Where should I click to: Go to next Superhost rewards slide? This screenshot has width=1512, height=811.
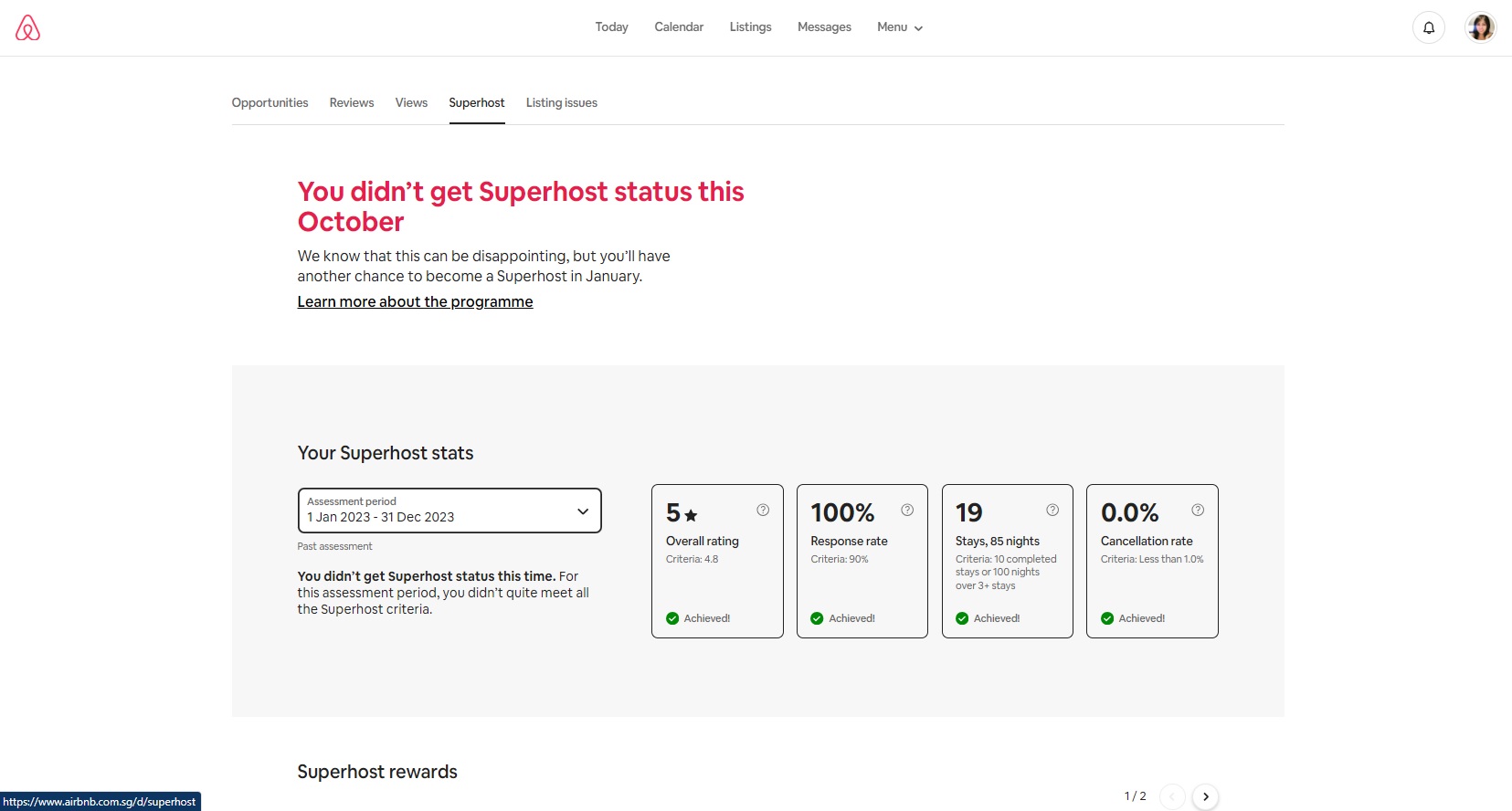[x=1206, y=796]
